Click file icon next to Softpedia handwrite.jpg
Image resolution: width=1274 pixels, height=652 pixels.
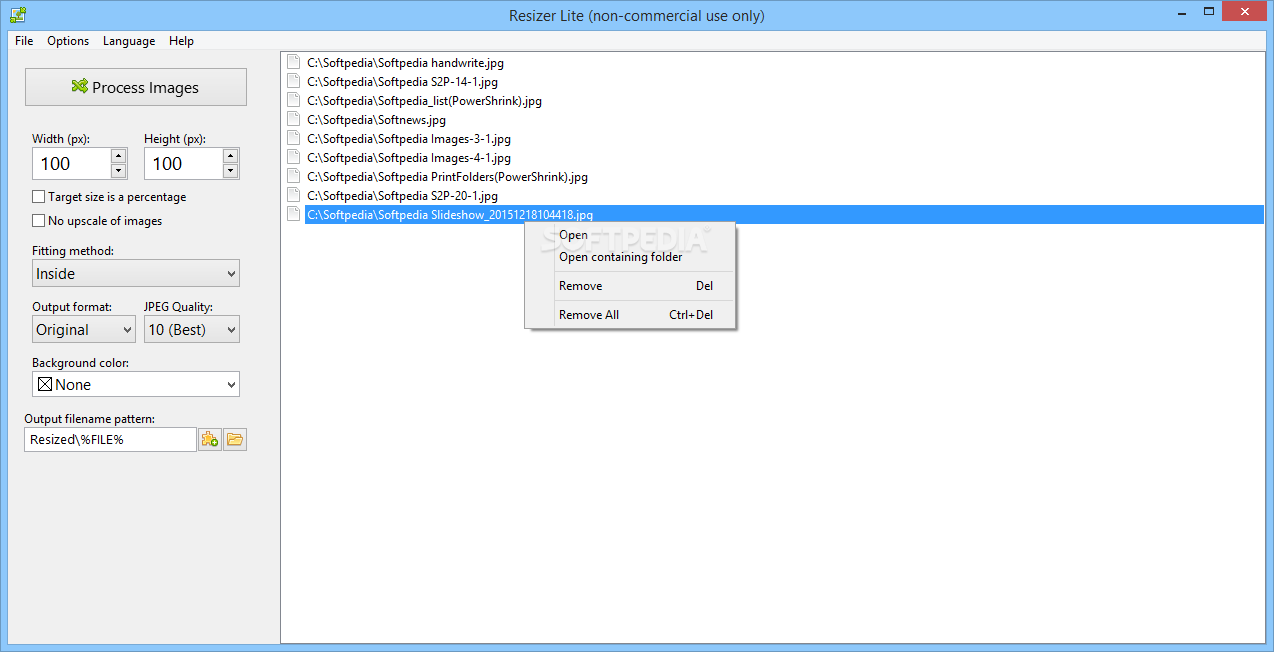tap(293, 62)
